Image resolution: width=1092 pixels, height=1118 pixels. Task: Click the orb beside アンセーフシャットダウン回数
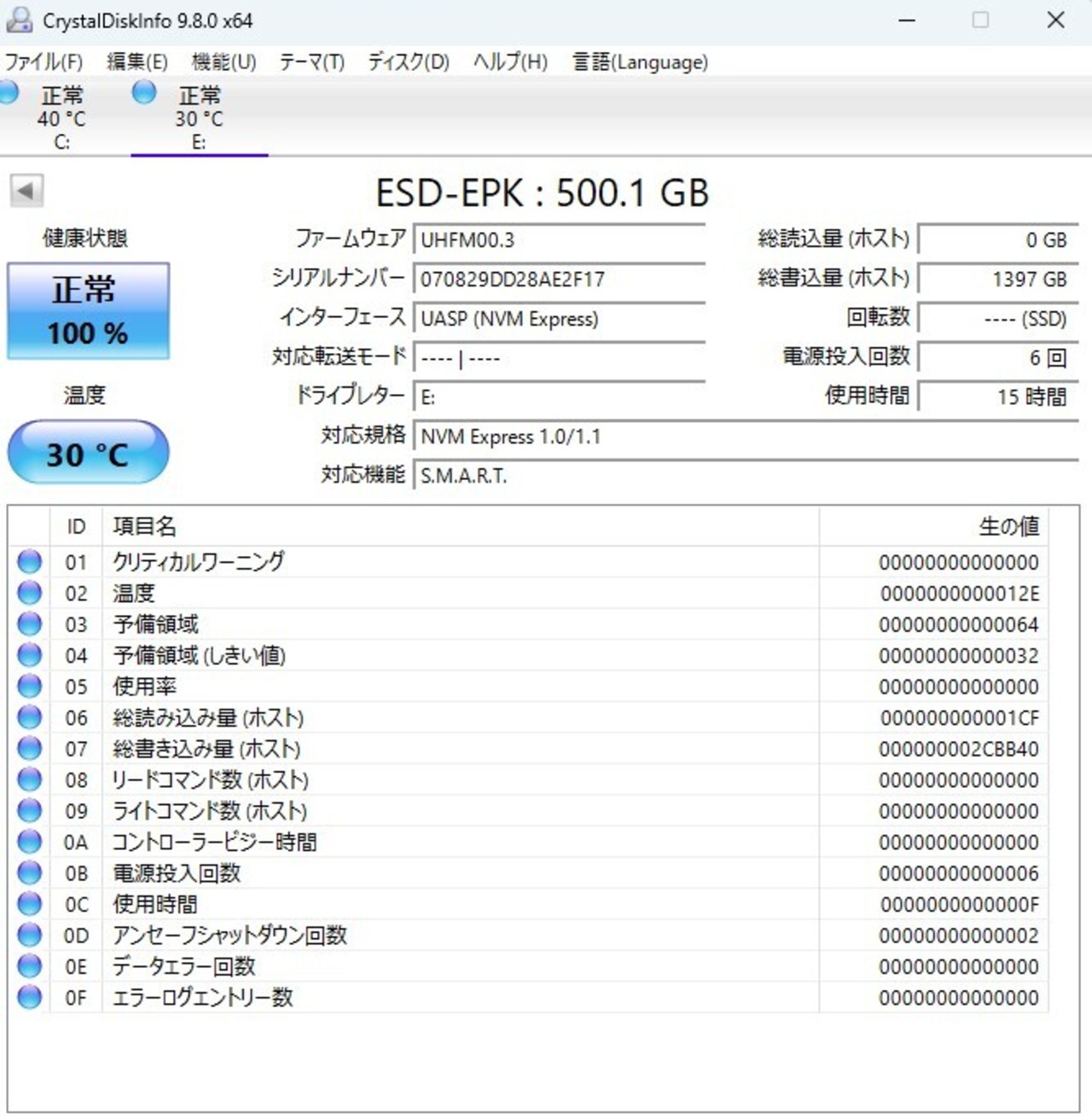coord(29,936)
